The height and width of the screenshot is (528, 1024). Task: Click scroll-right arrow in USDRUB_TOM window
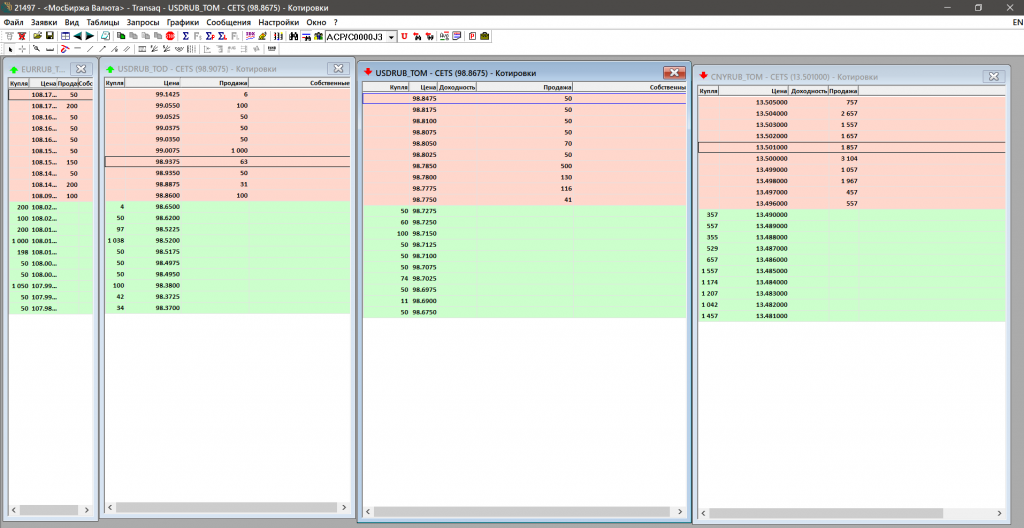click(681, 512)
